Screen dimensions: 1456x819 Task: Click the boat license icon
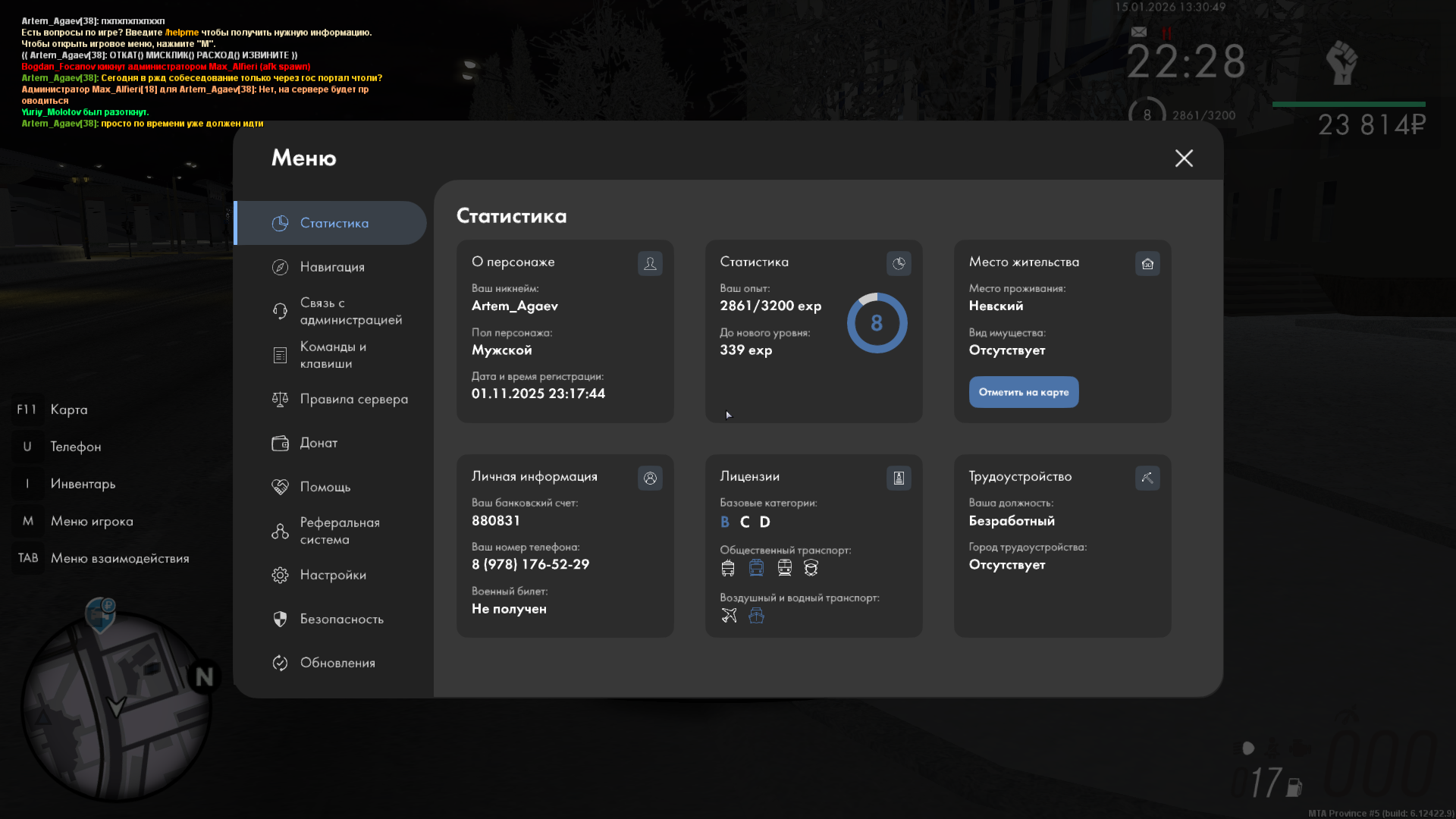point(756,616)
